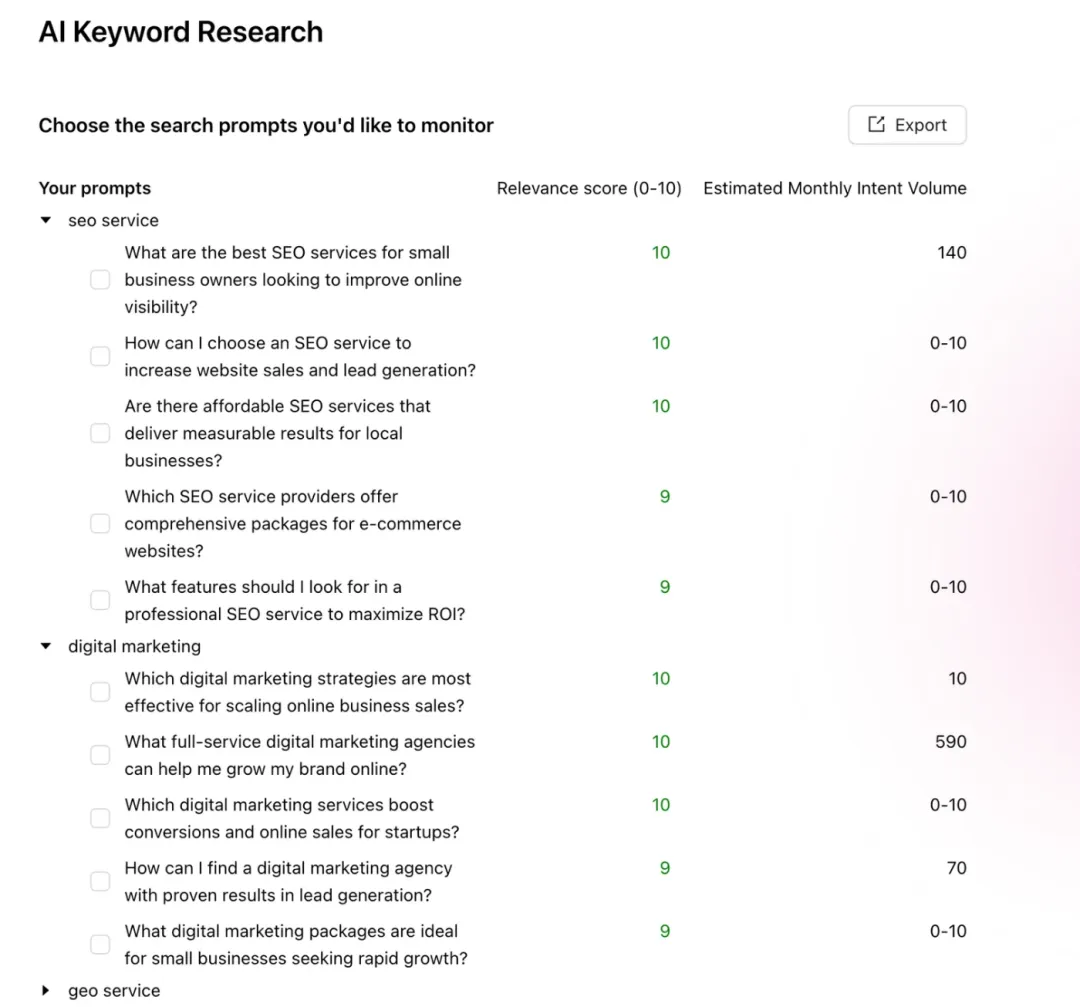This screenshot has width=1080, height=1007.
Task: Click the Estimated Monthly Intent Volume header
Action: (x=835, y=188)
